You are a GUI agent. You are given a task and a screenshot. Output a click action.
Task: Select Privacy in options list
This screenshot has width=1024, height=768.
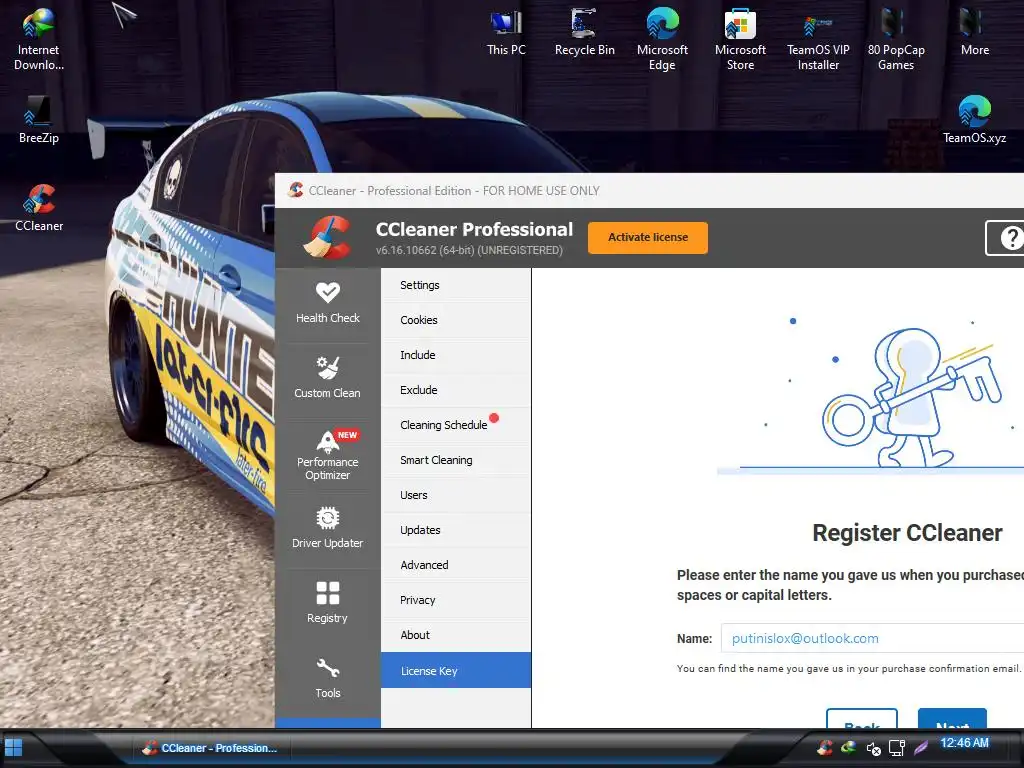pyautogui.click(x=456, y=600)
